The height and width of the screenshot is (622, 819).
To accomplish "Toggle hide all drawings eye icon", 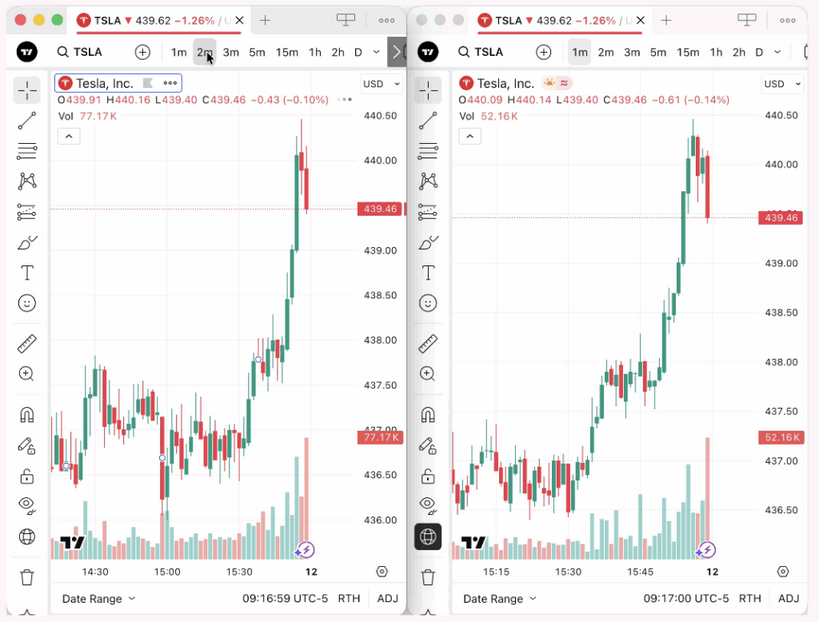I will [x=26, y=504].
